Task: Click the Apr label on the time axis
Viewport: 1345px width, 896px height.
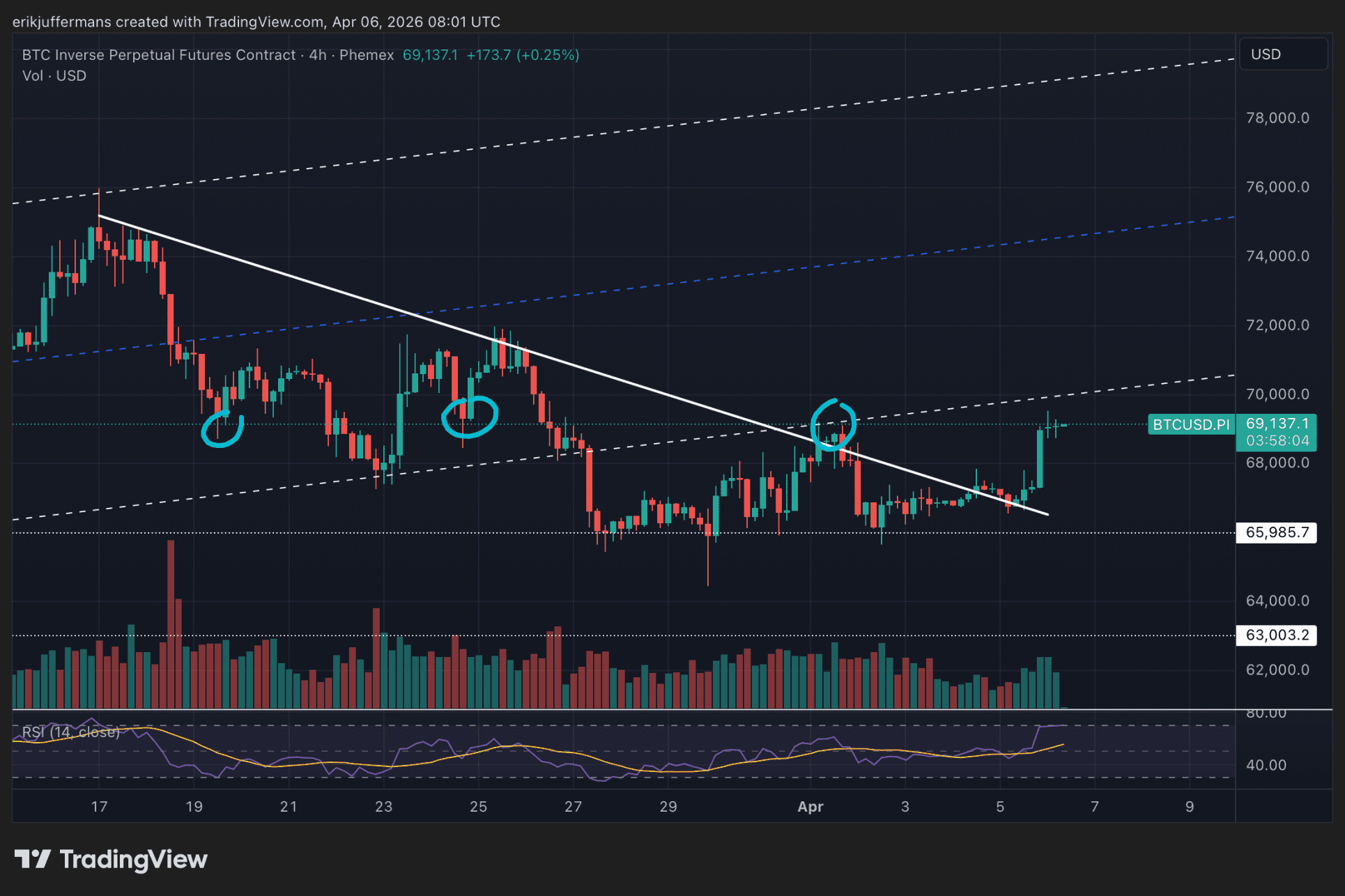Action: tap(810, 806)
